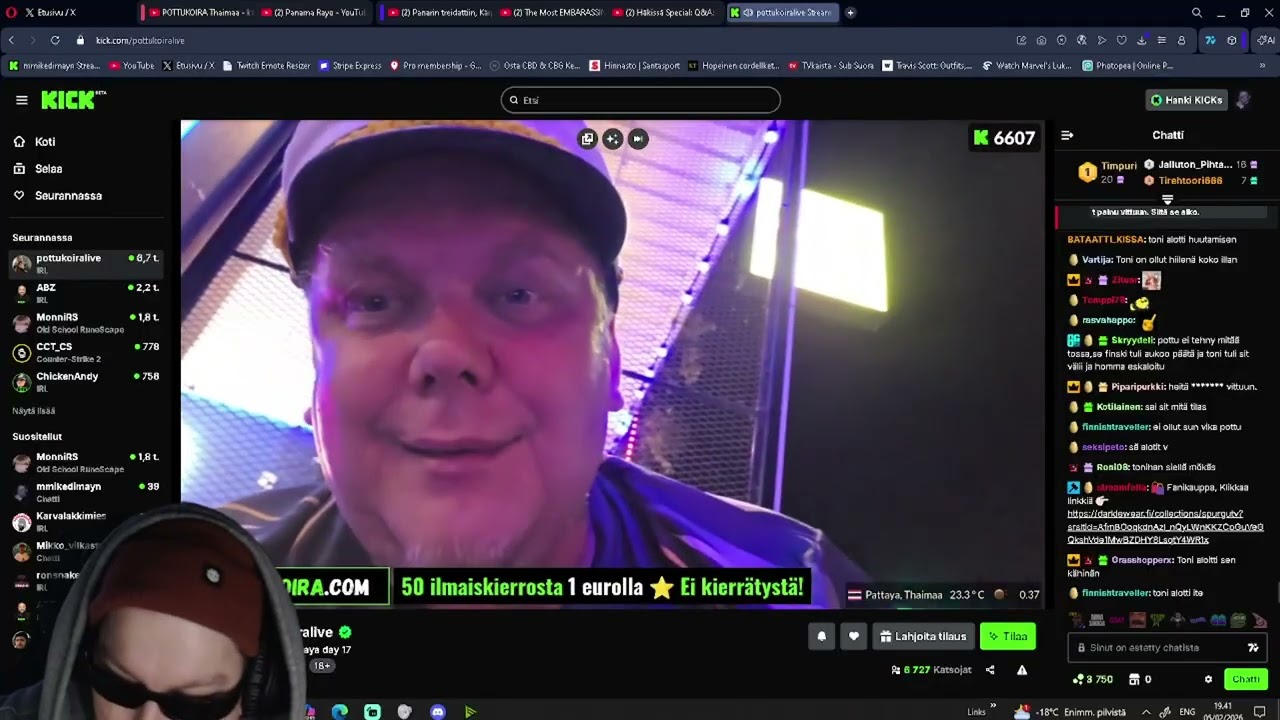Expand the gifter leaderboard chevron
Image resolution: width=1280 pixels, height=720 pixels.
tap(1167, 200)
